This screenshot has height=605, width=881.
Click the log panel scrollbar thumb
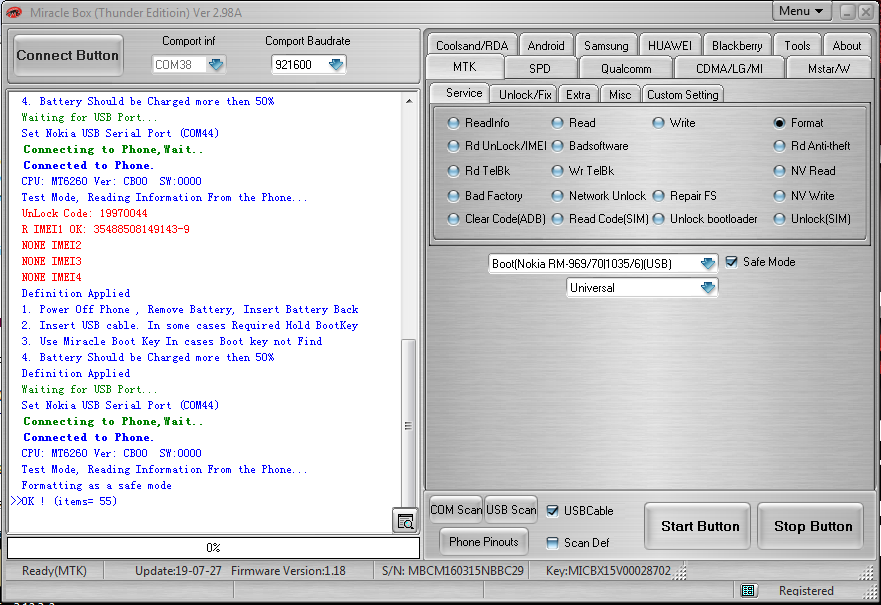click(x=409, y=425)
